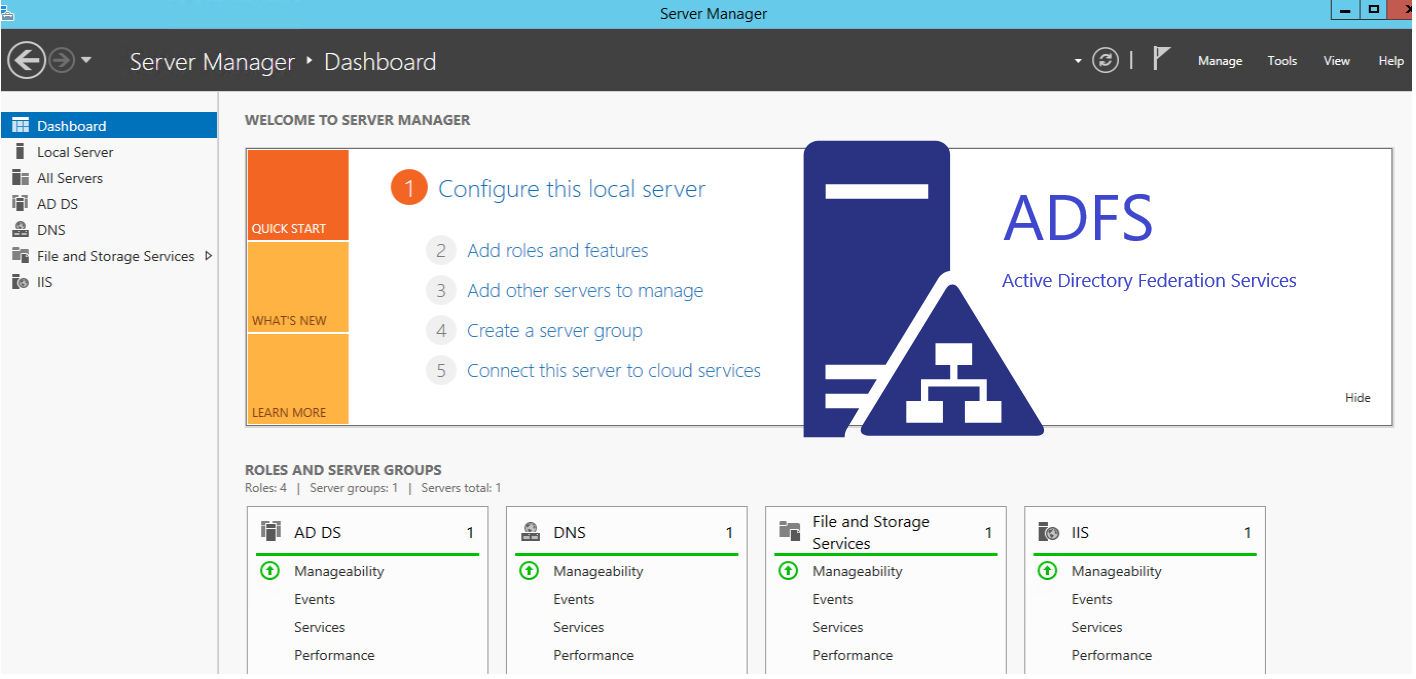The height and width of the screenshot is (679, 1416).
Task: Click the AD DS icon in sidebar
Action: pos(20,204)
